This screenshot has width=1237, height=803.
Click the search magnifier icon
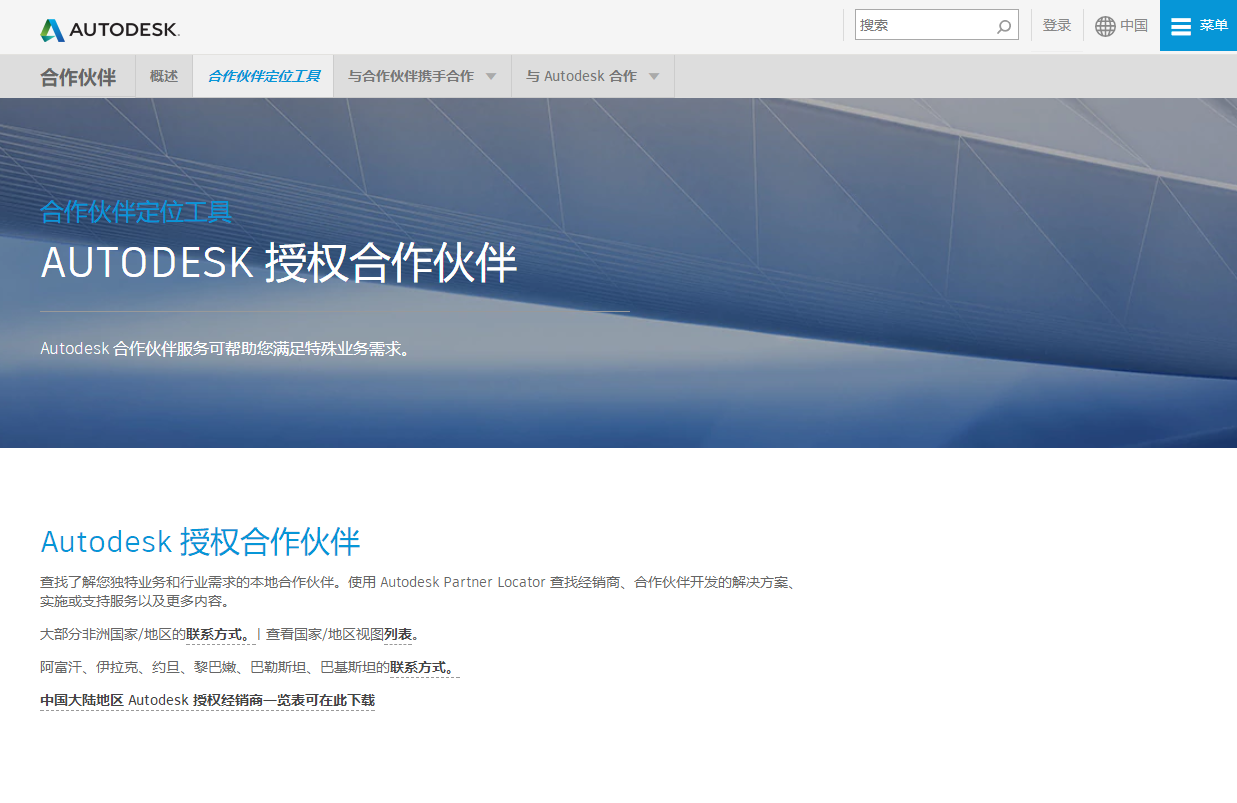[1004, 26]
